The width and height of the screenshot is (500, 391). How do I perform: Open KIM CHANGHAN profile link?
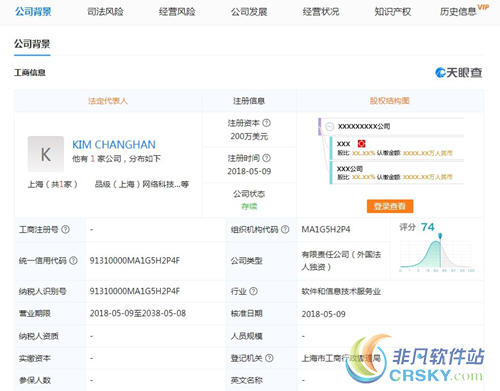tap(114, 145)
